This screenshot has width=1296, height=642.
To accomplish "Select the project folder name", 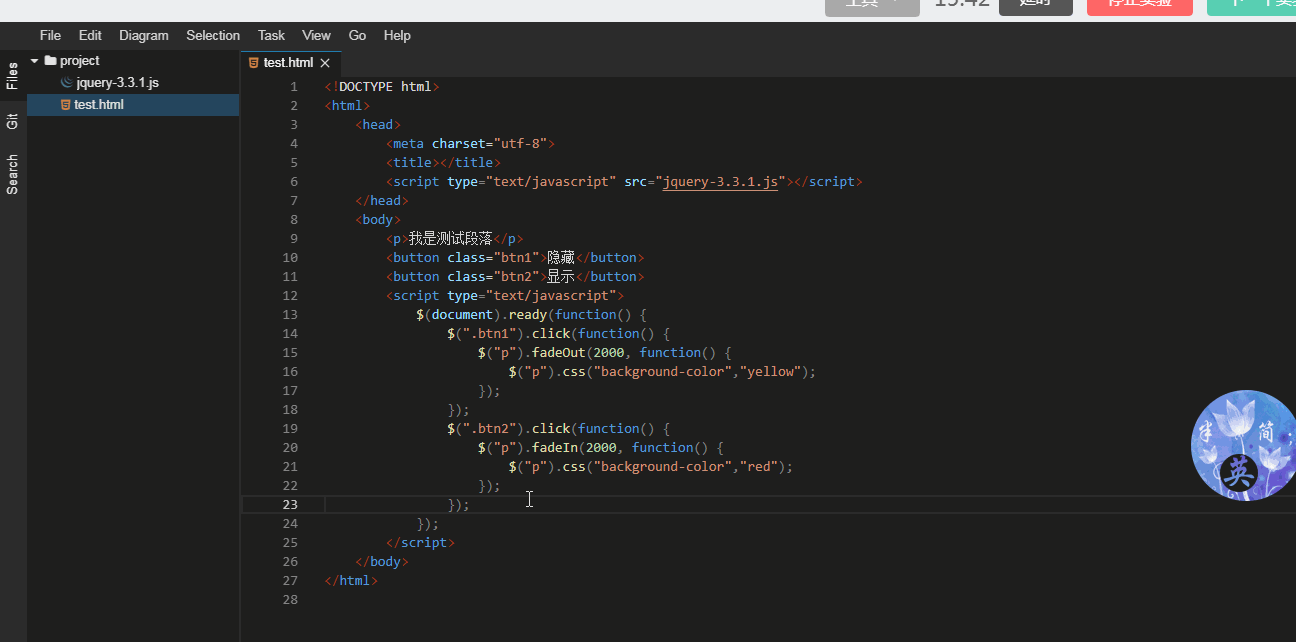I will (80, 61).
